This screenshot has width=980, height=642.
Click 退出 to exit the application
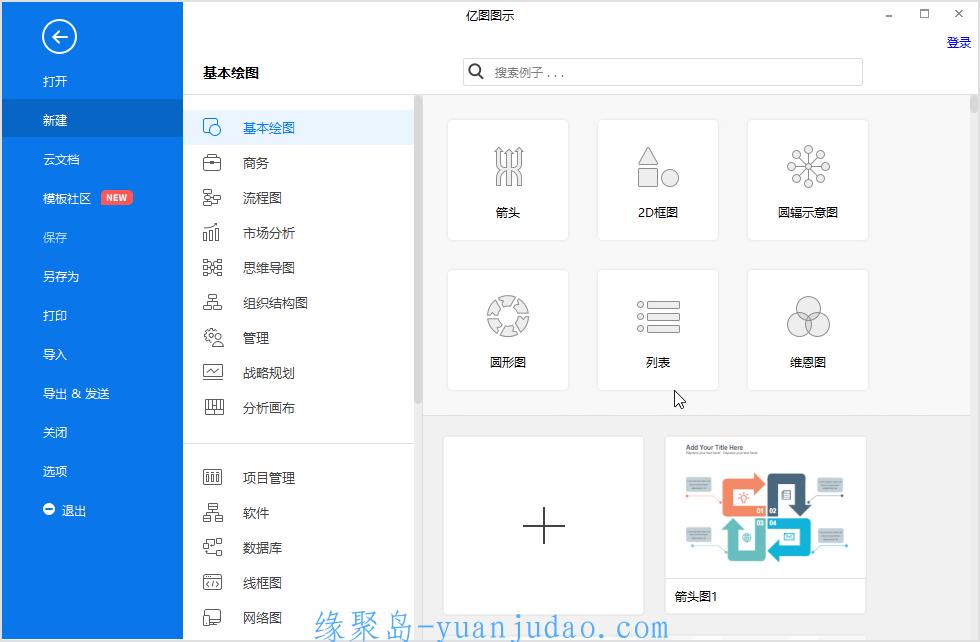pos(73,511)
